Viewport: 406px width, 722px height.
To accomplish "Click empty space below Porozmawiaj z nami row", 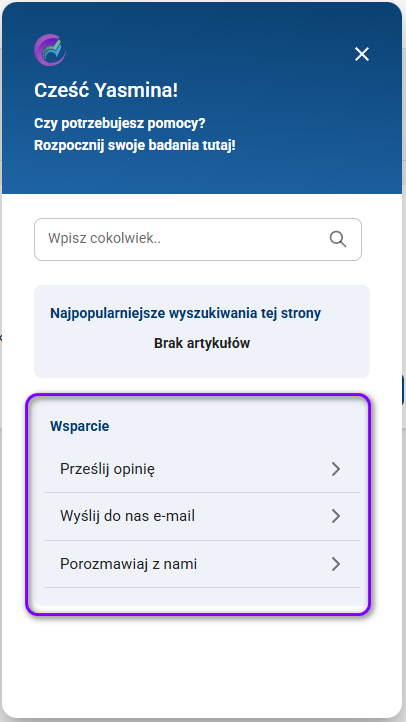I will click(202, 597).
